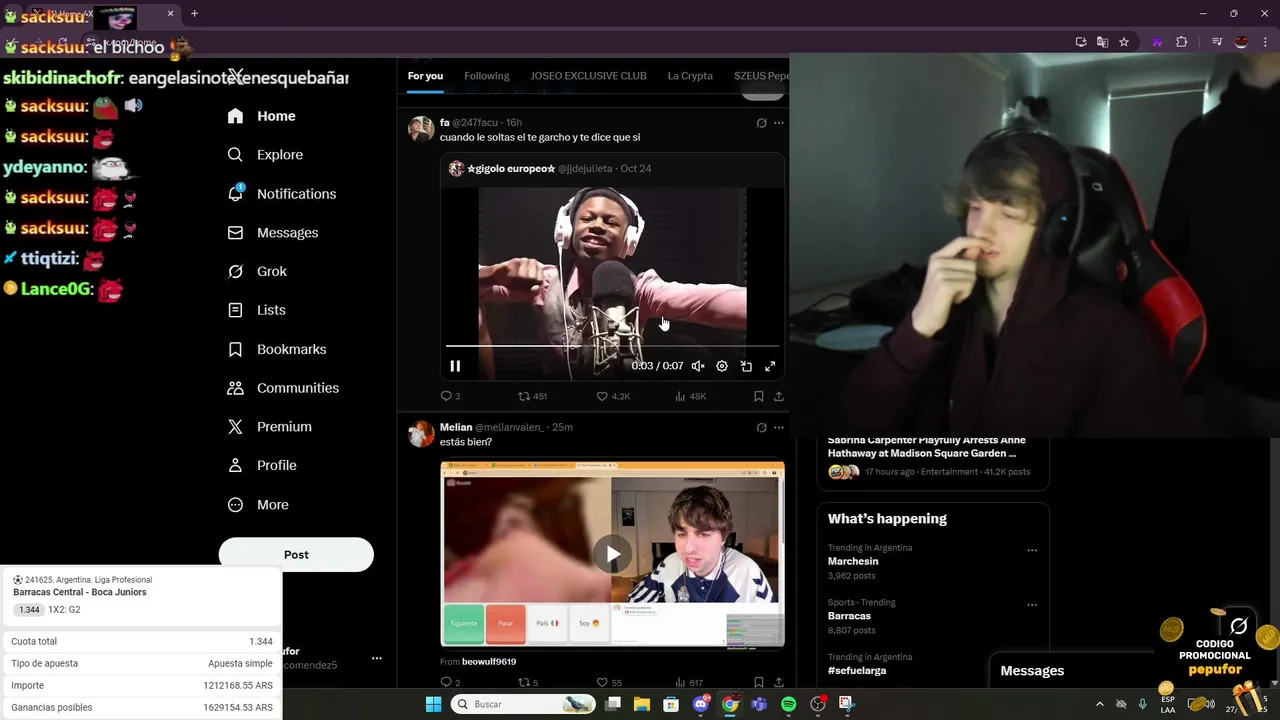This screenshot has height=720, width=1280.
Task: Open the Marchesin trending topic
Action: point(853,562)
